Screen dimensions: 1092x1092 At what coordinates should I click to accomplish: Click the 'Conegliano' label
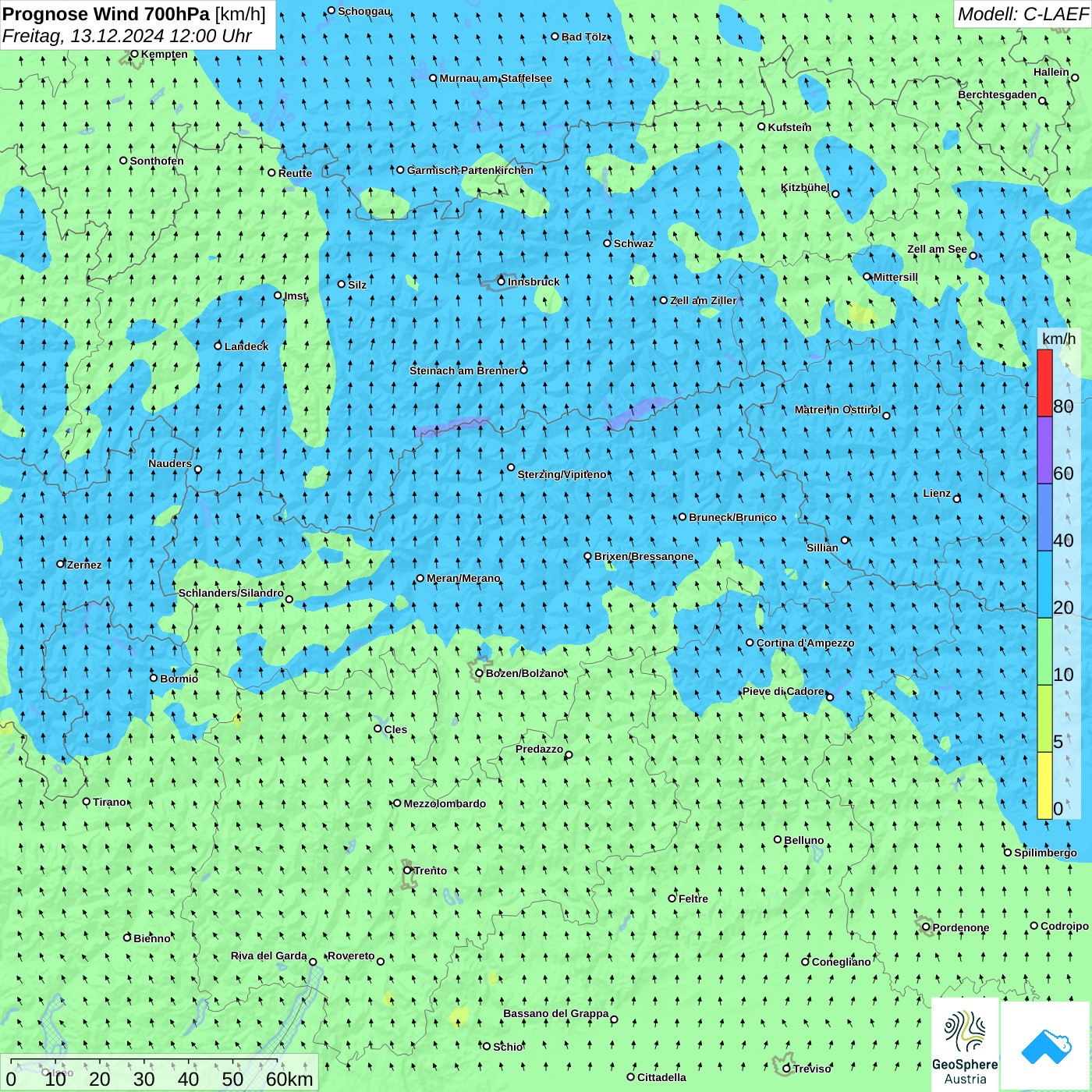tap(841, 962)
